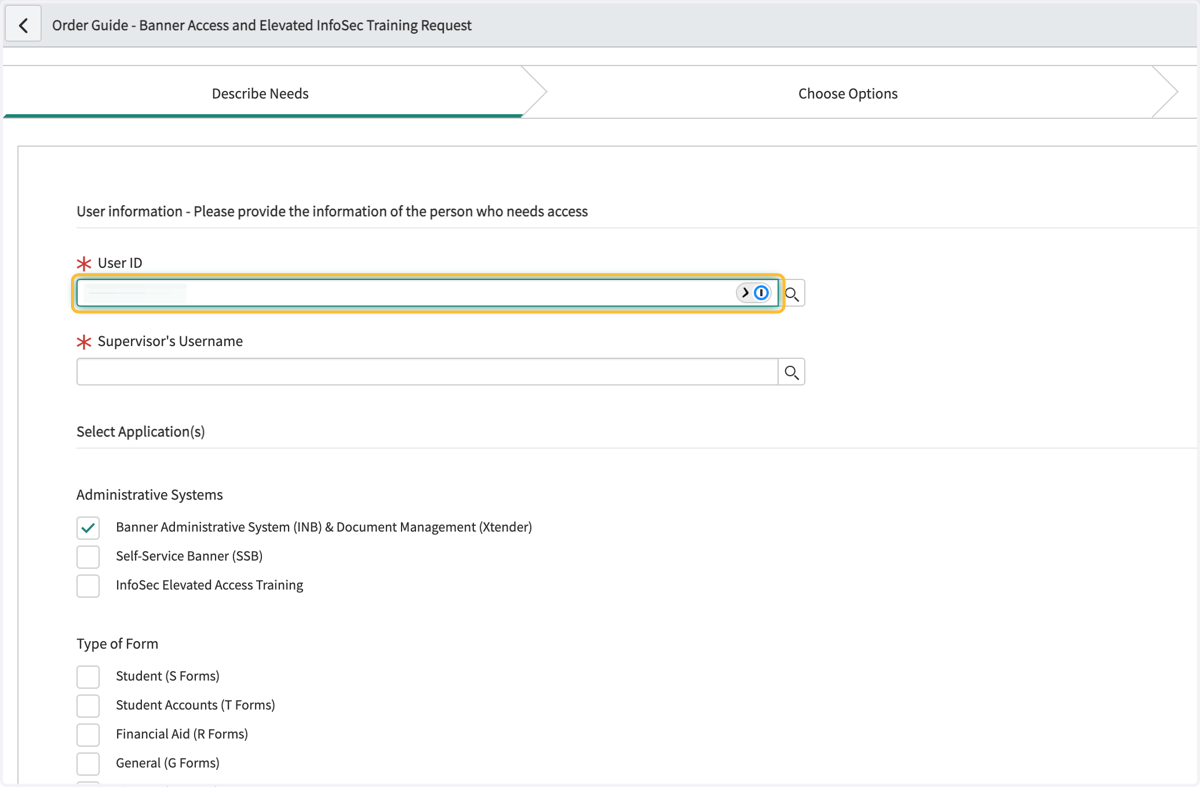The height and width of the screenshot is (787, 1200).
Task: Enable InfoSec Elevated Access Training checkbox
Action: point(88,585)
